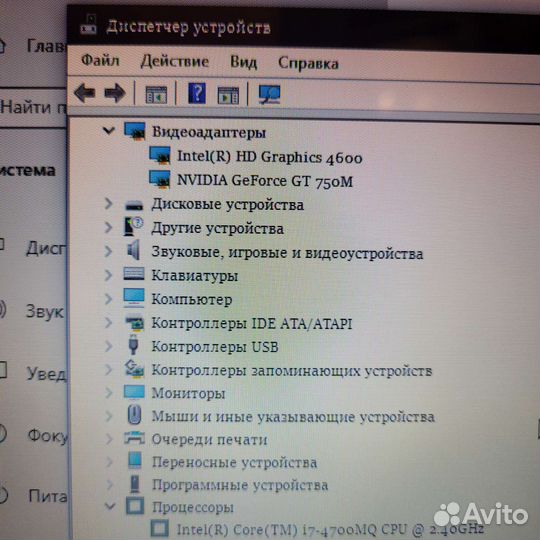Click the Очереди печати printer icon

[134, 438]
